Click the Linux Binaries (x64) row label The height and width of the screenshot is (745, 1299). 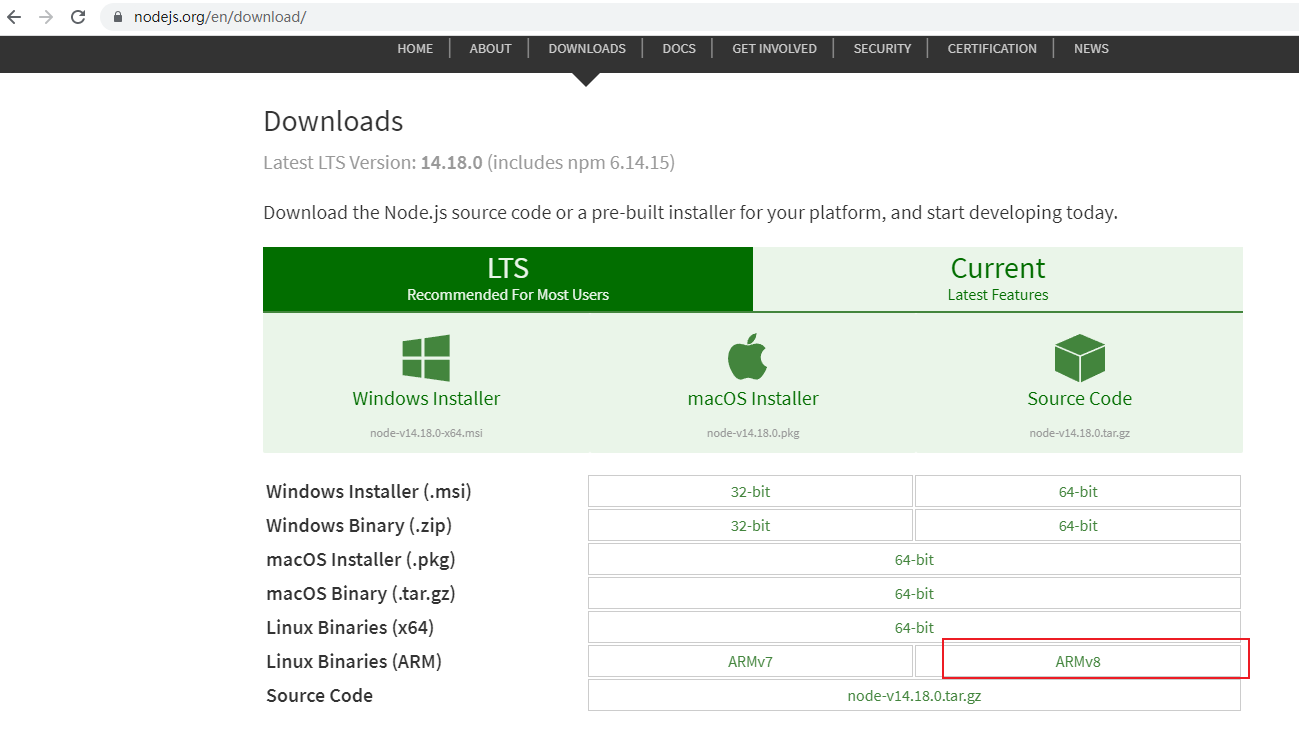coord(350,627)
